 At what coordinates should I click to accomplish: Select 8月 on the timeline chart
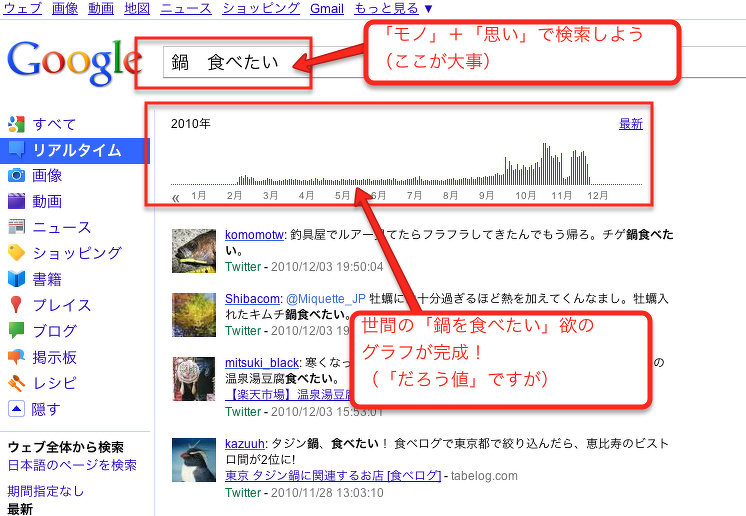point(451,195)
